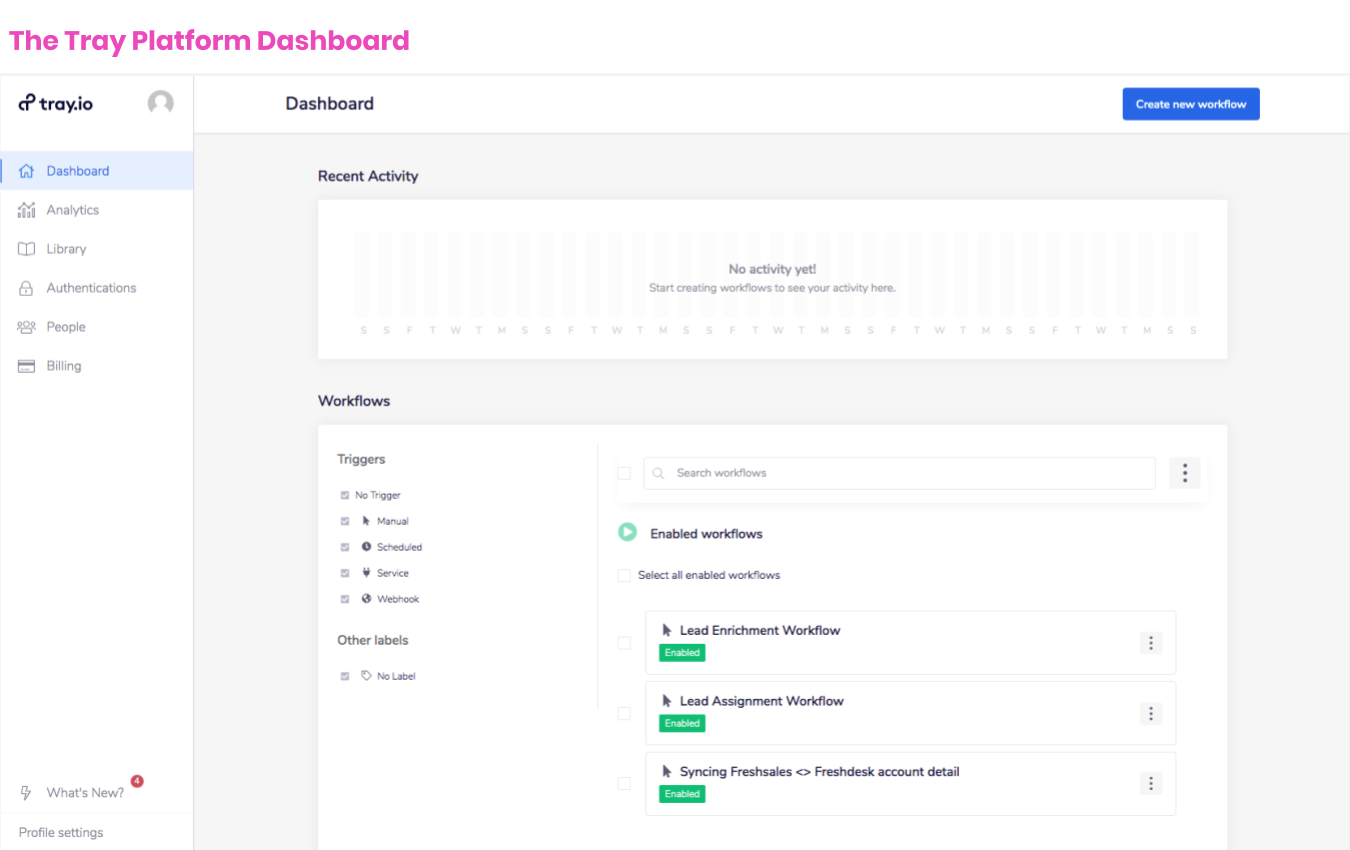Viewport: 1350px width, 850px height.
Task: Click the Authentications lock icon
Action: coord(27,288)
